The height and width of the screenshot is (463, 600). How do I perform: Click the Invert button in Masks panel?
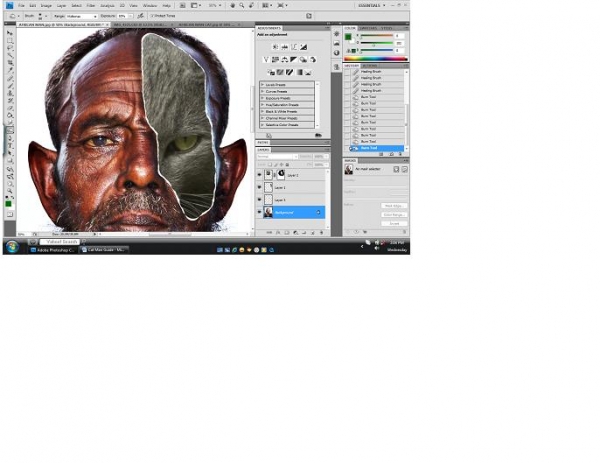click(x=394, y=223)
